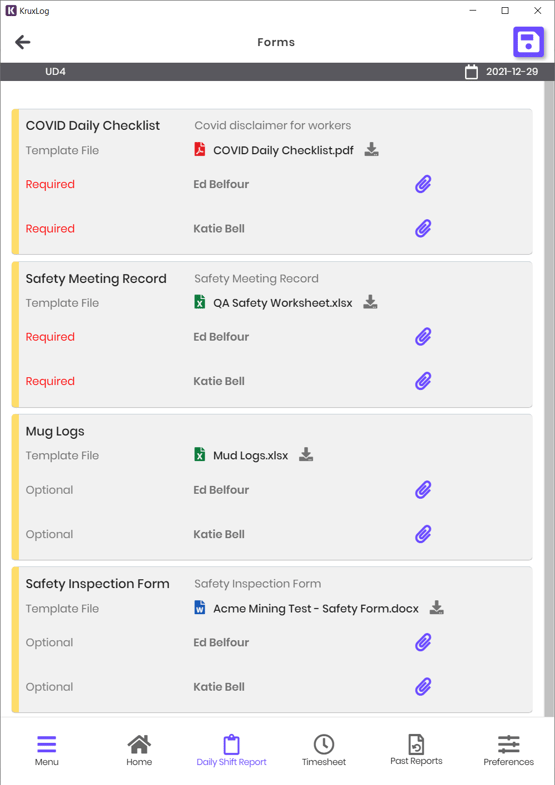The height and width of the screenshot is (785, 555).
Task: Open the Menu tab in bottom navigation
Action: pos(47,750)
